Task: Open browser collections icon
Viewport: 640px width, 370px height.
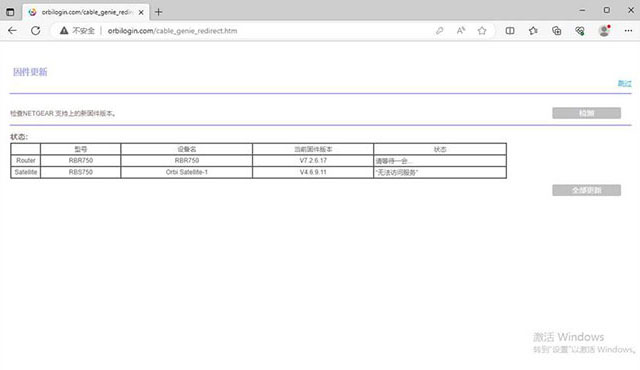Action: [556, 31]
